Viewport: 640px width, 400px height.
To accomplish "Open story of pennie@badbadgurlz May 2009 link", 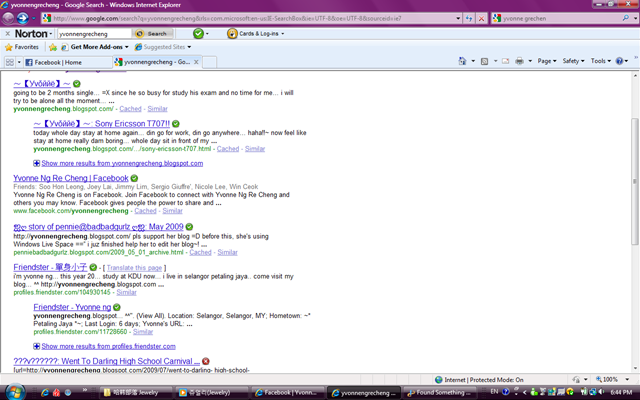I will click(98, 227).
